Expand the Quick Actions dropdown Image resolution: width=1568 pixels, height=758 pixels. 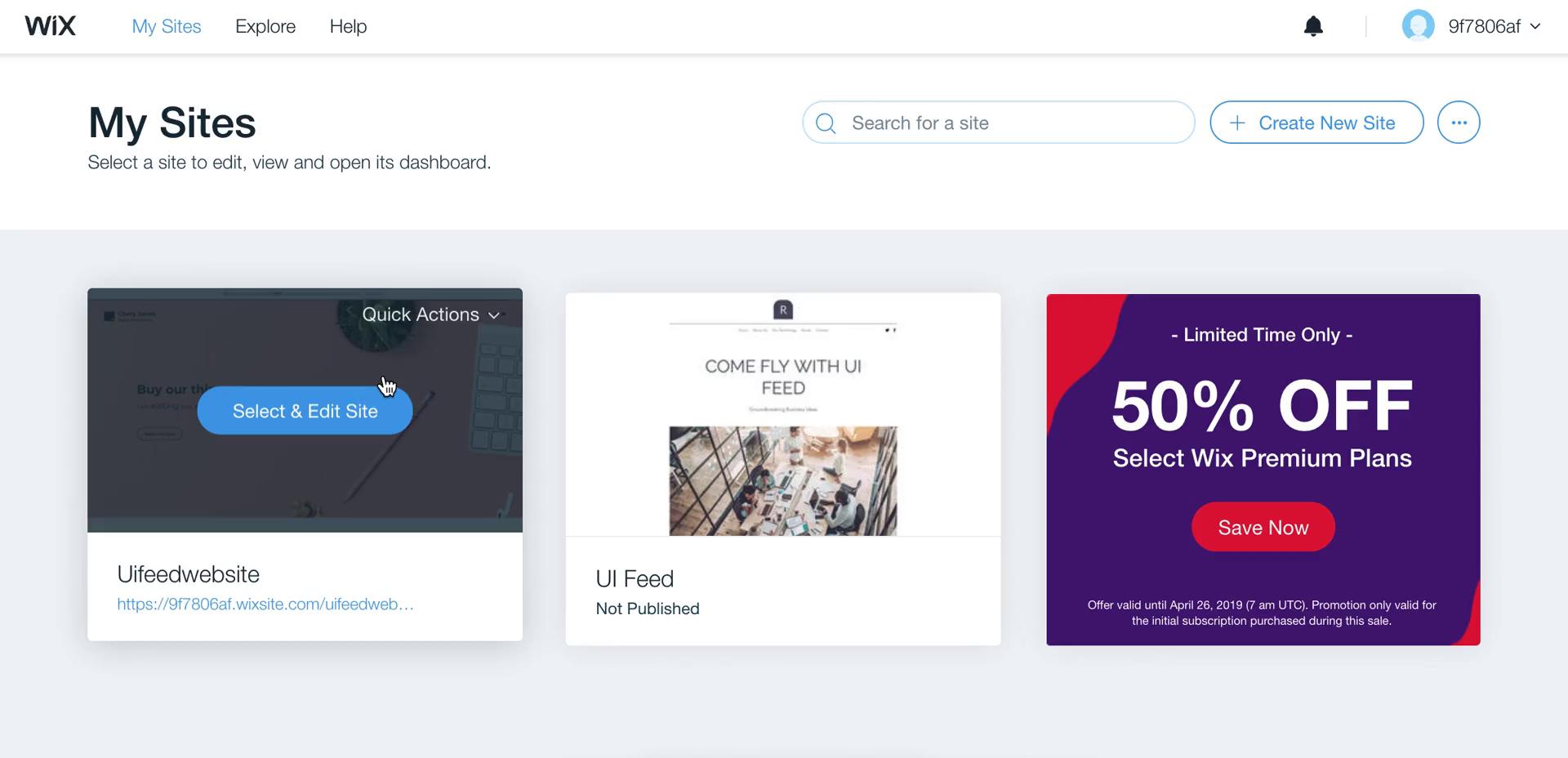[430, 314]
